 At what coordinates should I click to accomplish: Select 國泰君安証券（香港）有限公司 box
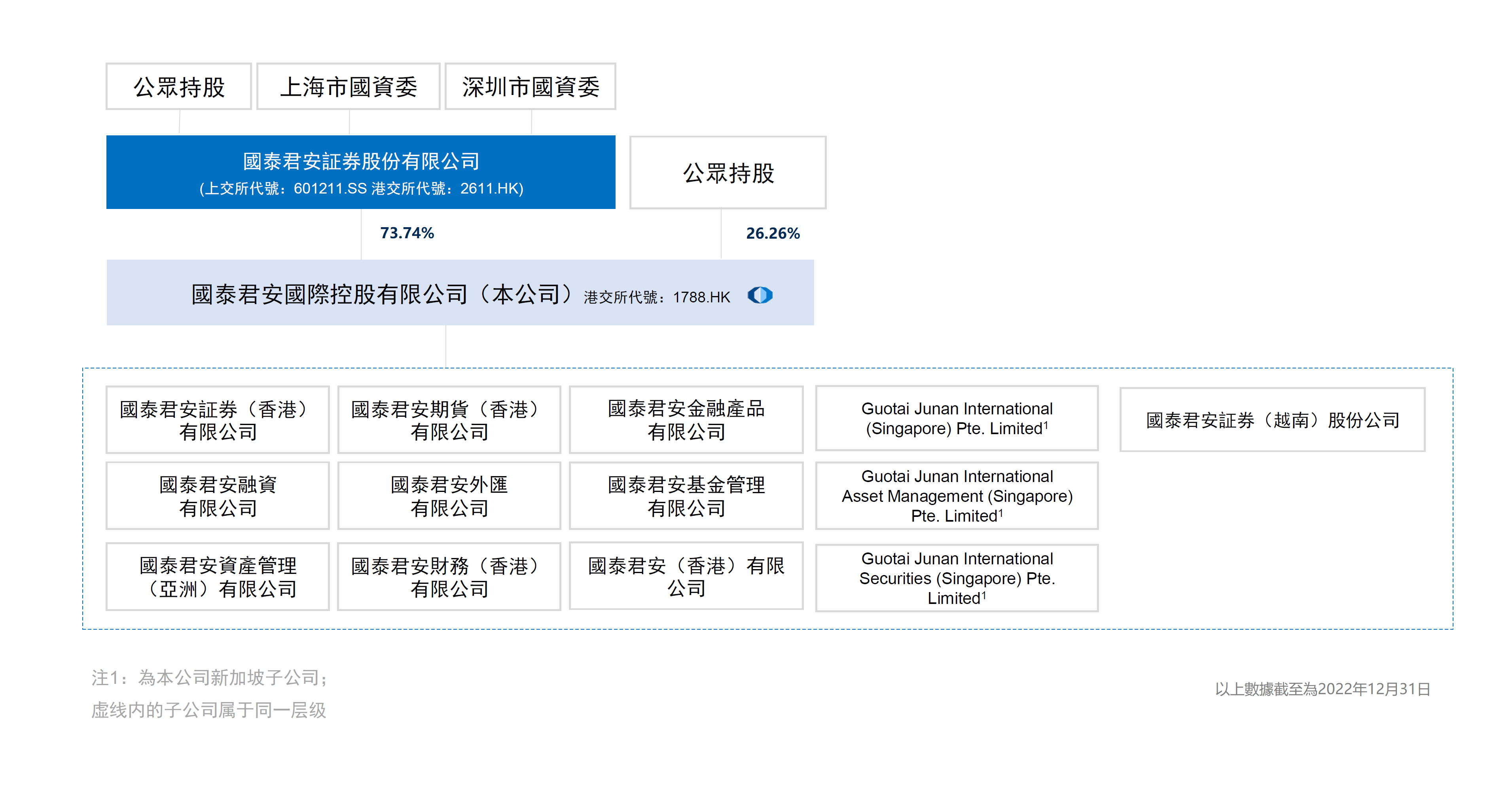(x=218, y=420)
